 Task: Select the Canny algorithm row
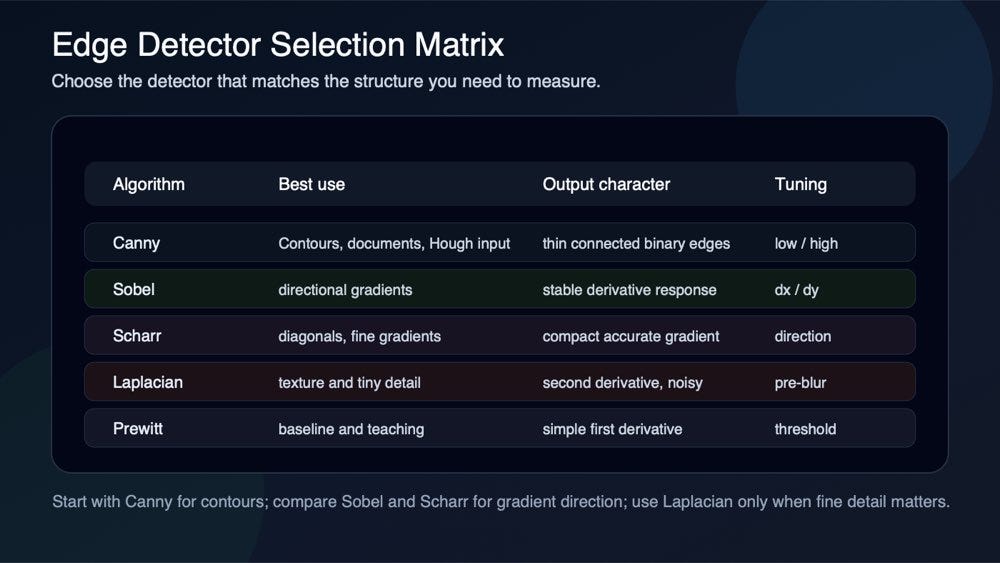[499, 242]
